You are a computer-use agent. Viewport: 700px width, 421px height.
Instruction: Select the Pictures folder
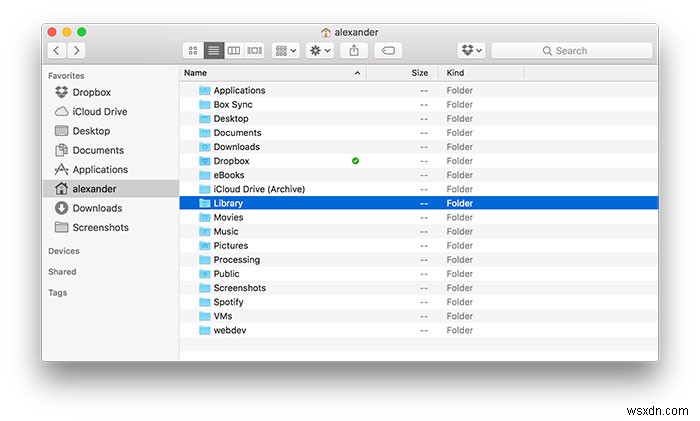(x=419, y=246)
